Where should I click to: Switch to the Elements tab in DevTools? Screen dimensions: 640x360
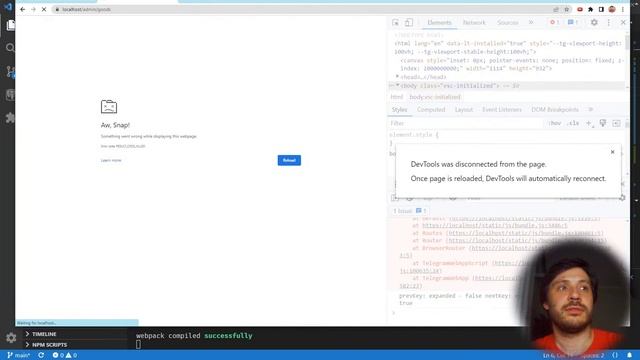click(x=439, y=22)
